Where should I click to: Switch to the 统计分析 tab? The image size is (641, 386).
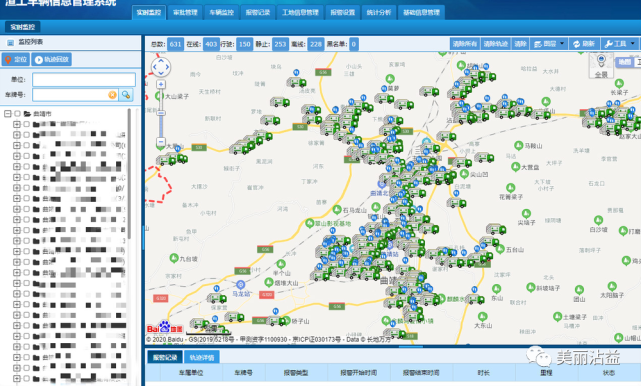379,13
